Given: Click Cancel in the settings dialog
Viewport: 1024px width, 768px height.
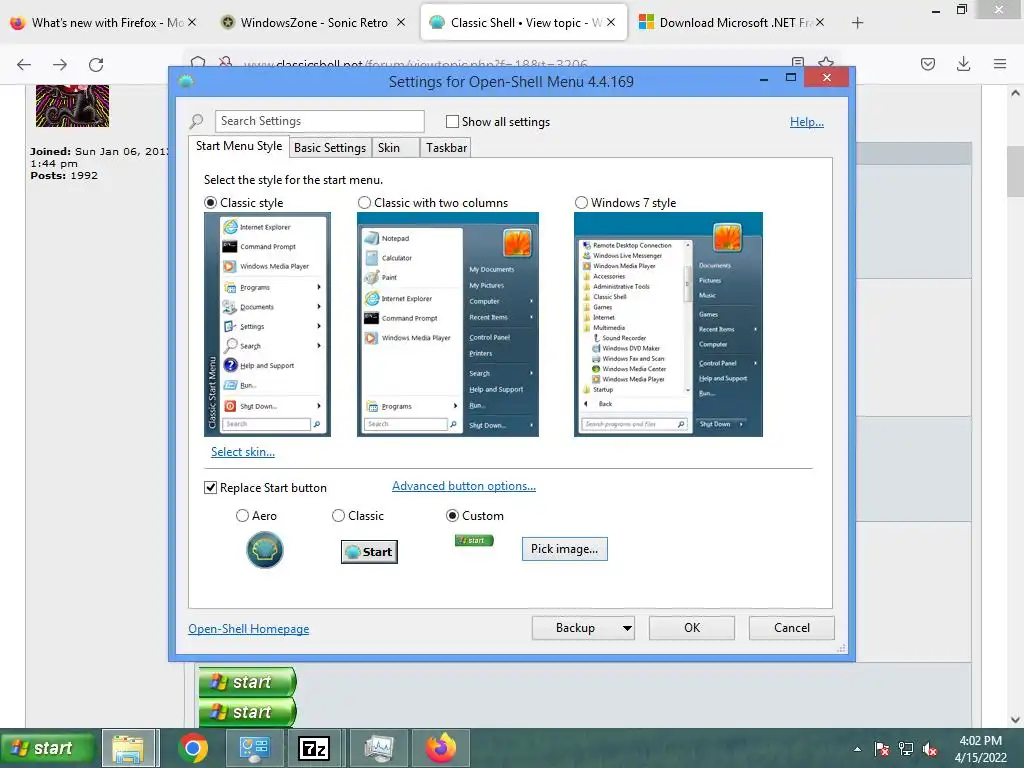Looking at the screenshot, I should (792, 628).
